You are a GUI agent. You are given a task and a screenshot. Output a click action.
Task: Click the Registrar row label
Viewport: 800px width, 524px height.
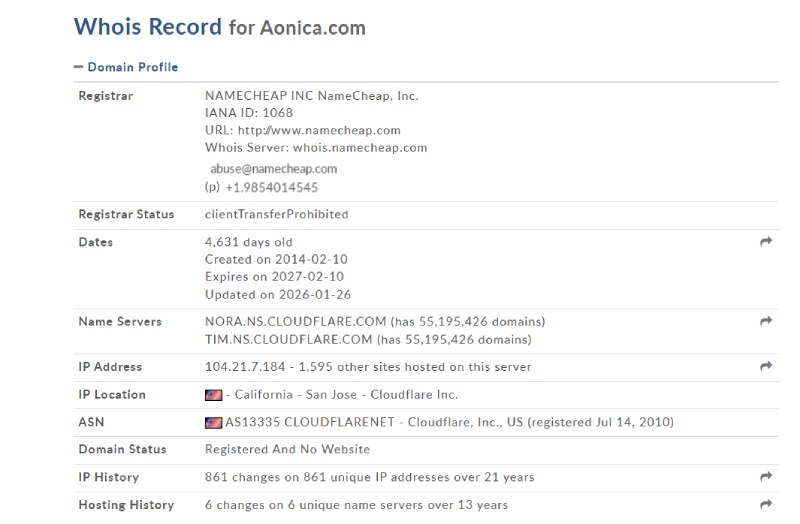pyautogui.click(x=106, y=96)
